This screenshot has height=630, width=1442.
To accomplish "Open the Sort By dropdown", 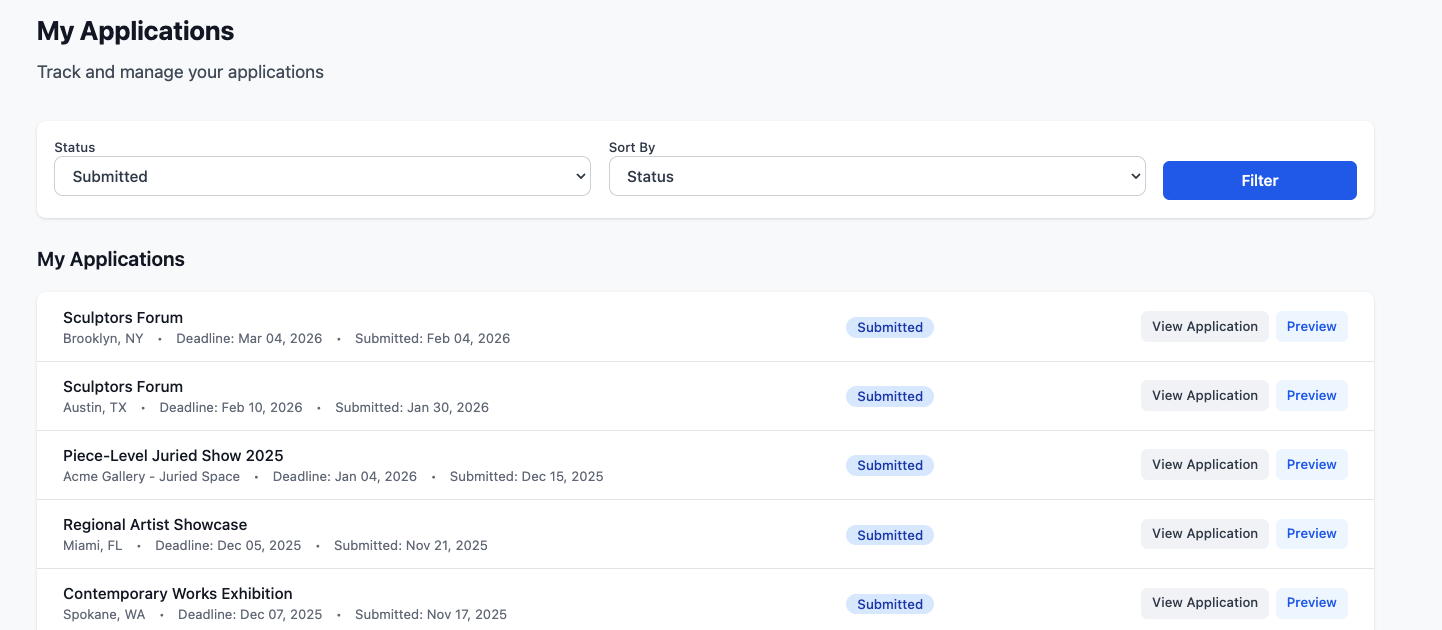I will pos(877,176).
